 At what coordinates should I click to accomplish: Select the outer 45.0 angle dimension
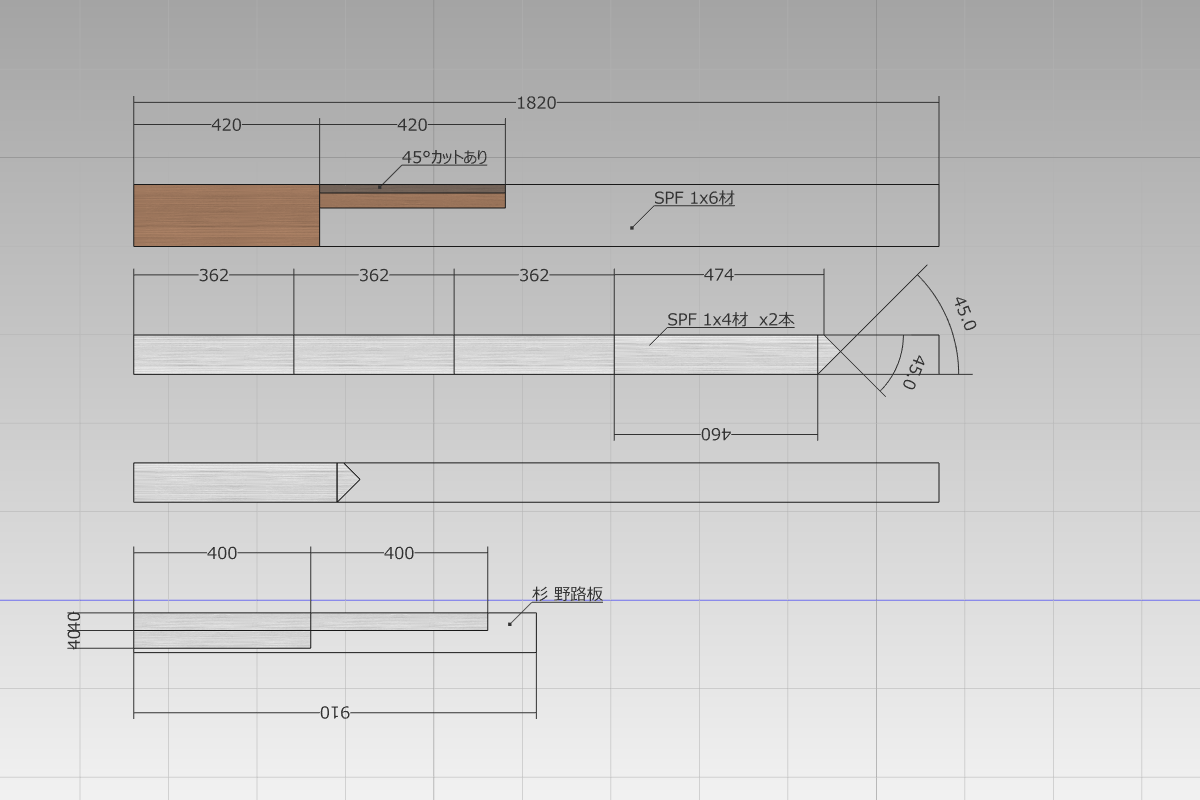(964, 313)
